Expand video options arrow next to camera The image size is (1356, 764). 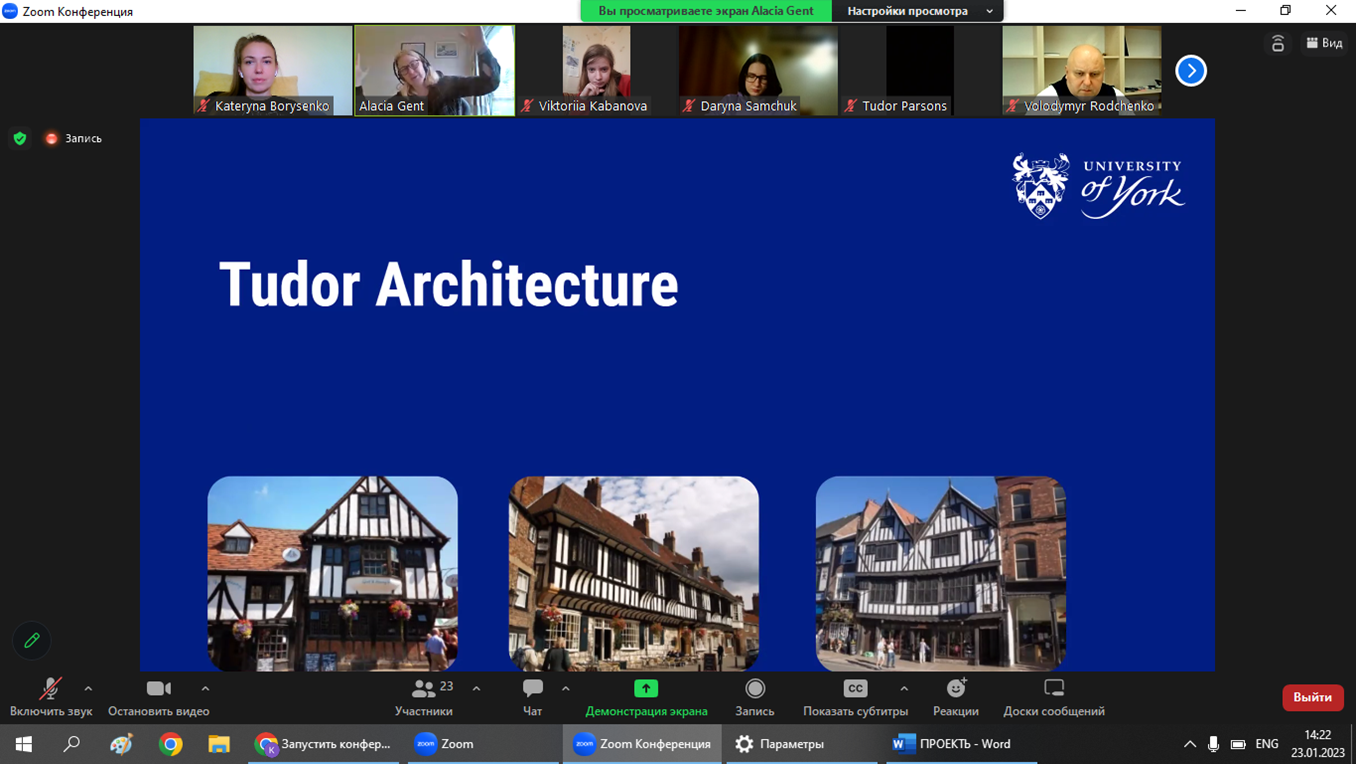coord(205,689)
